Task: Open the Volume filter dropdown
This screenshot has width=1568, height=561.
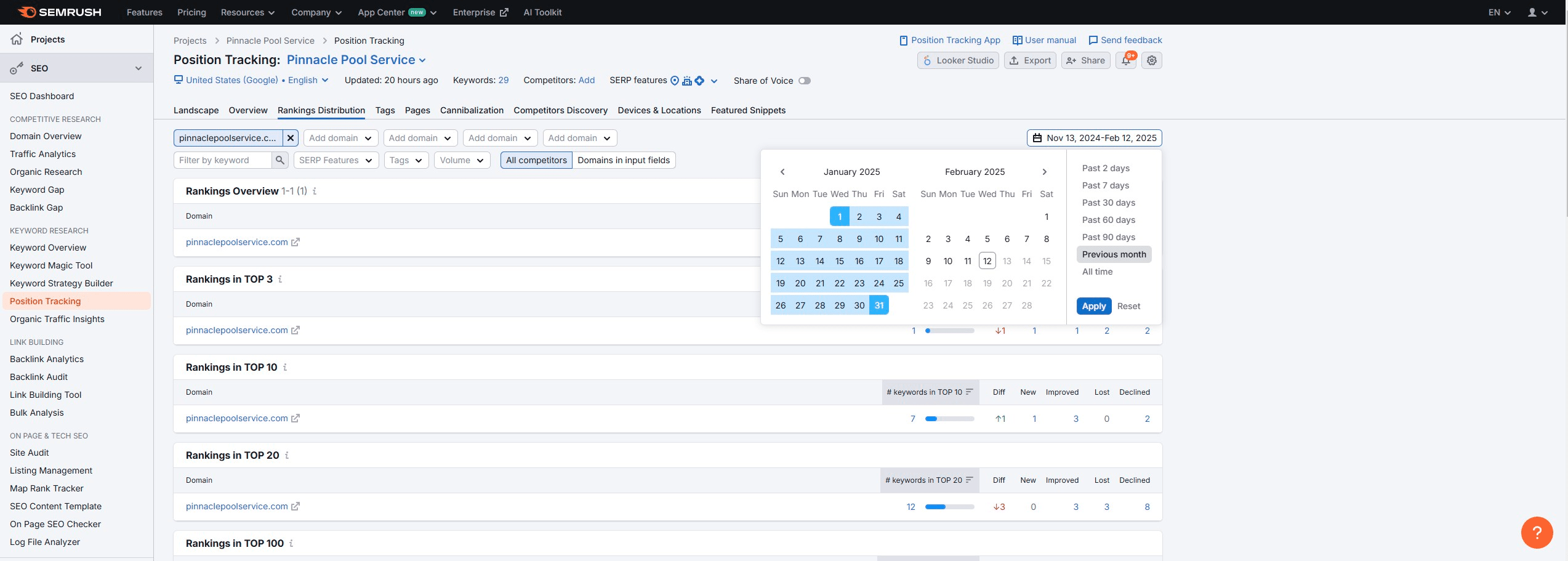Action: coord(462,160)
